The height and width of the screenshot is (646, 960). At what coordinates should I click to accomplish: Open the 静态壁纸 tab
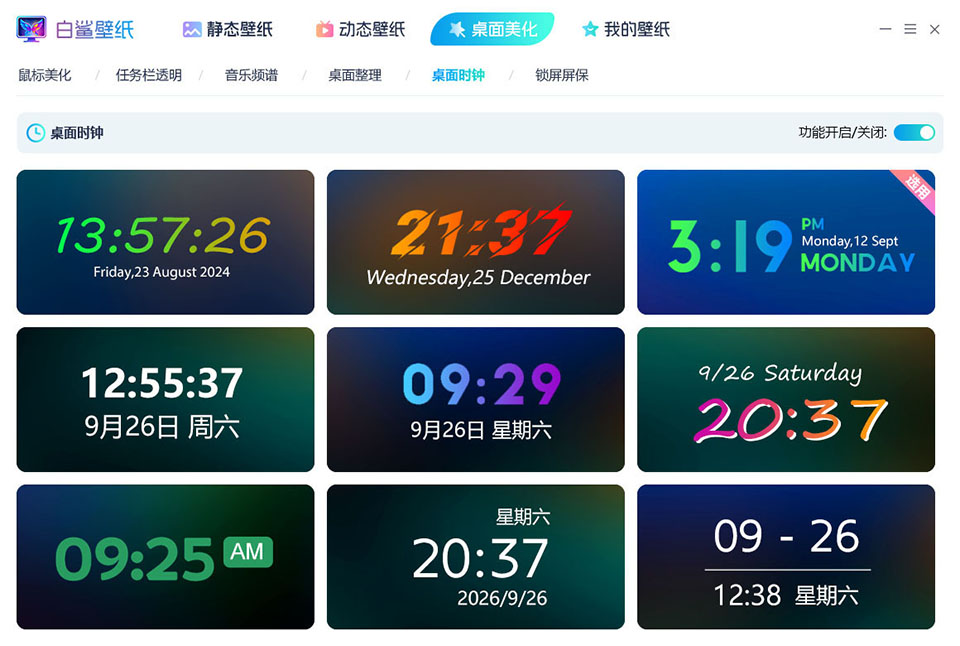pos(228,29)
